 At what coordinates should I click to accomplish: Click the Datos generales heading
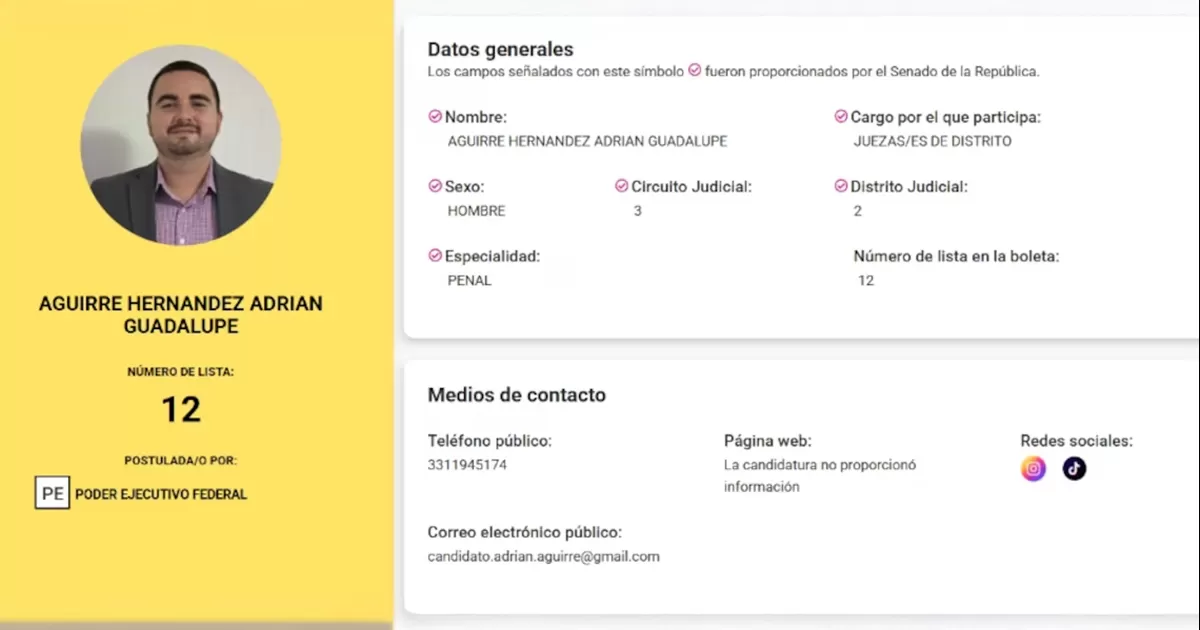500,49
